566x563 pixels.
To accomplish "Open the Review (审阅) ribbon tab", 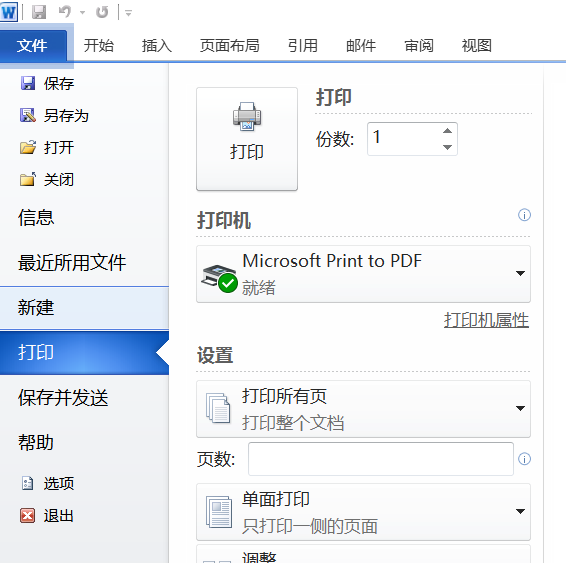I will point(419,45).
